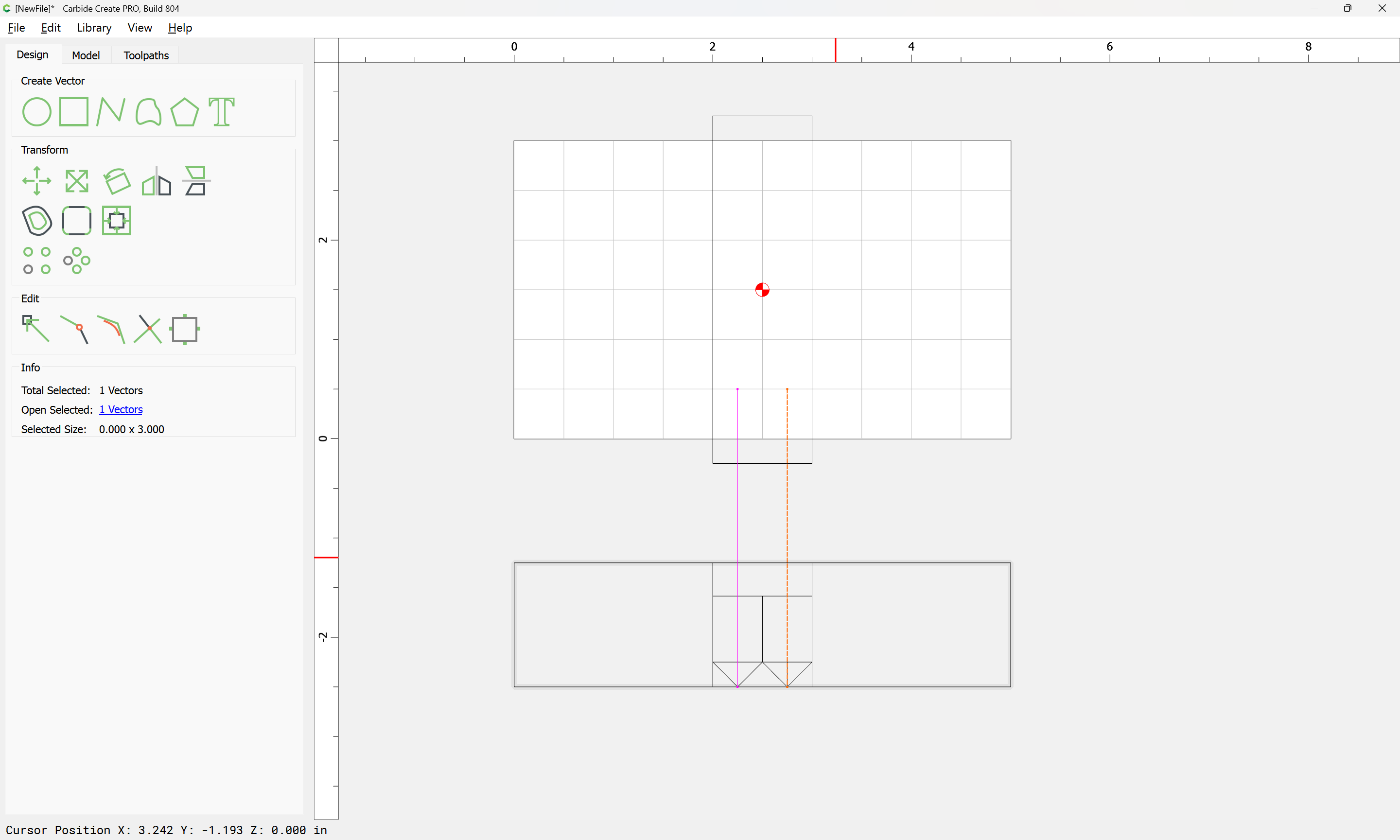Select the Create Circle tool

click(x=36, y=111)
